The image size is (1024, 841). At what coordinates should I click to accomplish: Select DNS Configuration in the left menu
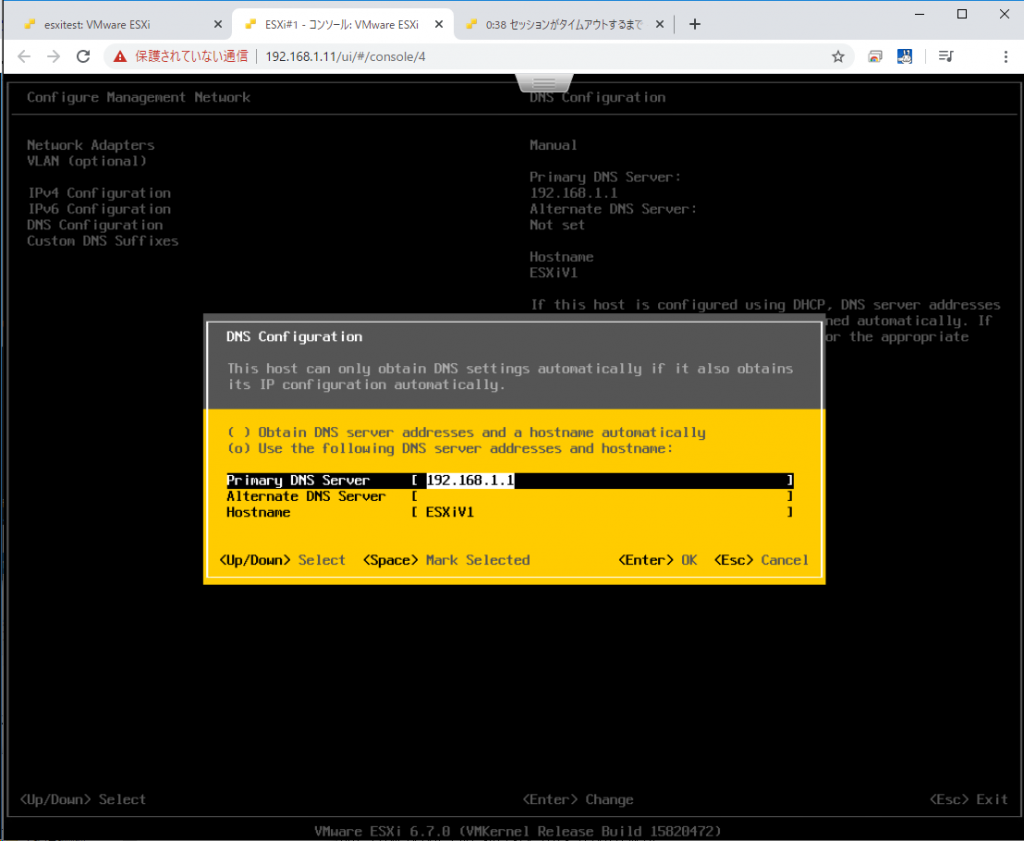95,225
